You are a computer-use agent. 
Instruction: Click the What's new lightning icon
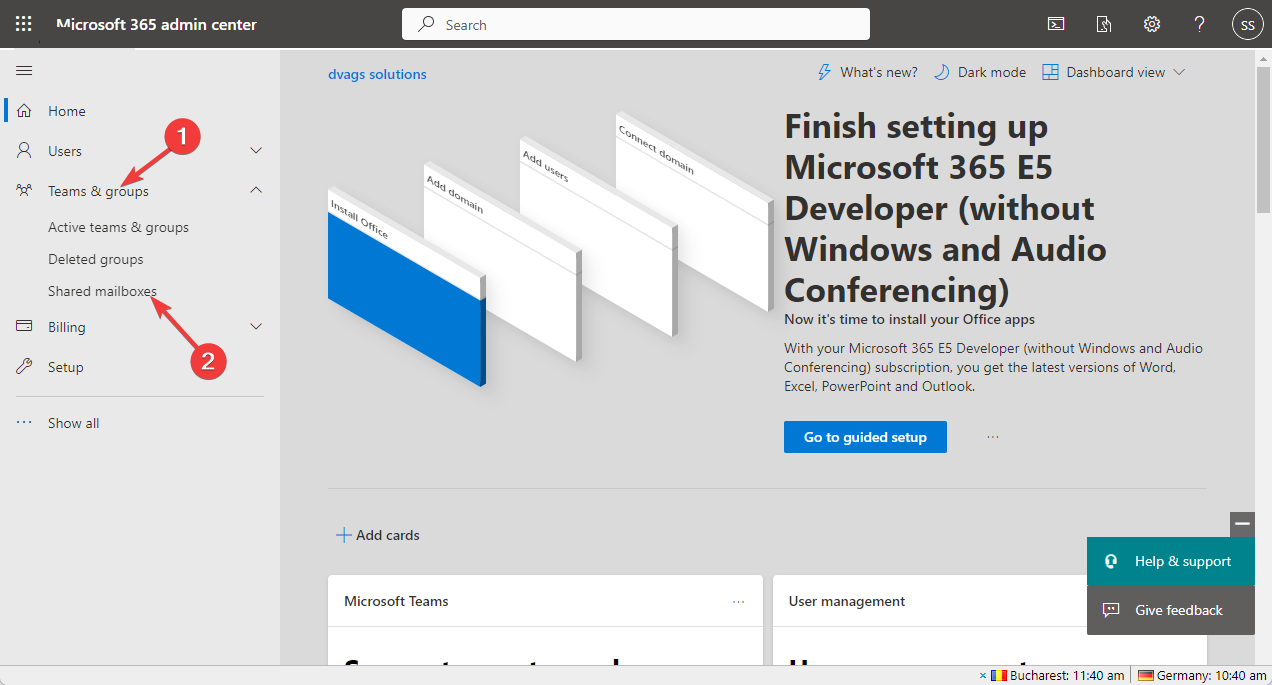pos(825,72)
